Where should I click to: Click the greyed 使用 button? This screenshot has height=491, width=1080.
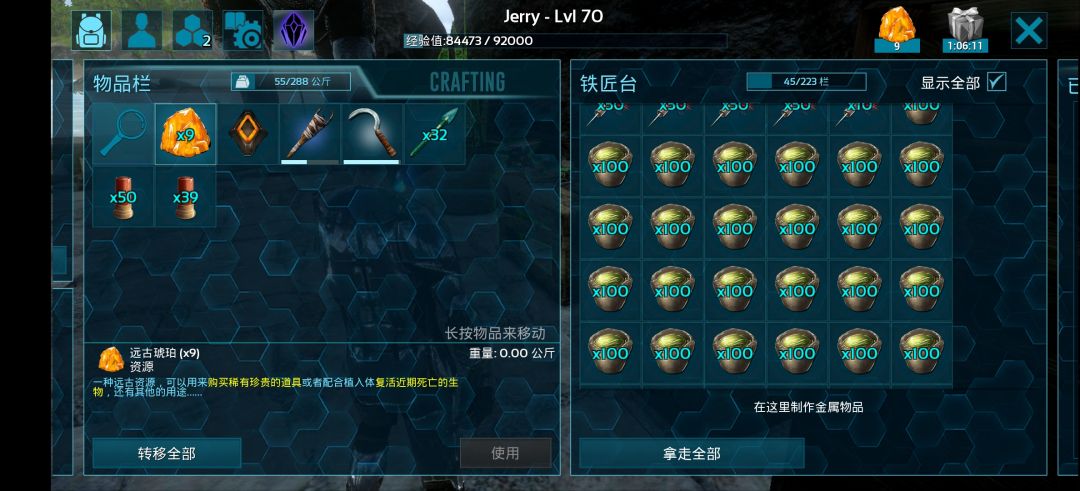click(x=506, y=453)
